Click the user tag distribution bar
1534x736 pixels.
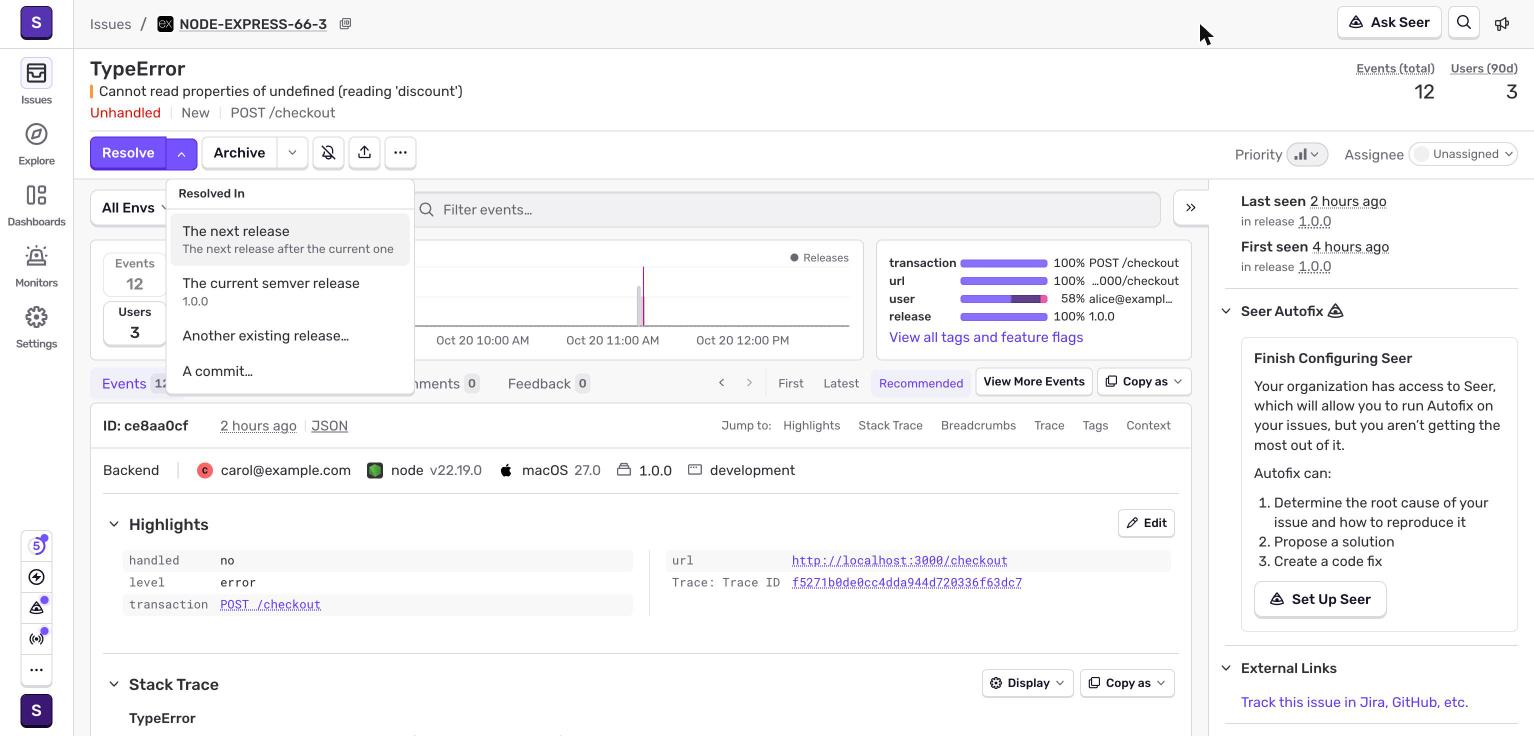[x=1004, y=299]
